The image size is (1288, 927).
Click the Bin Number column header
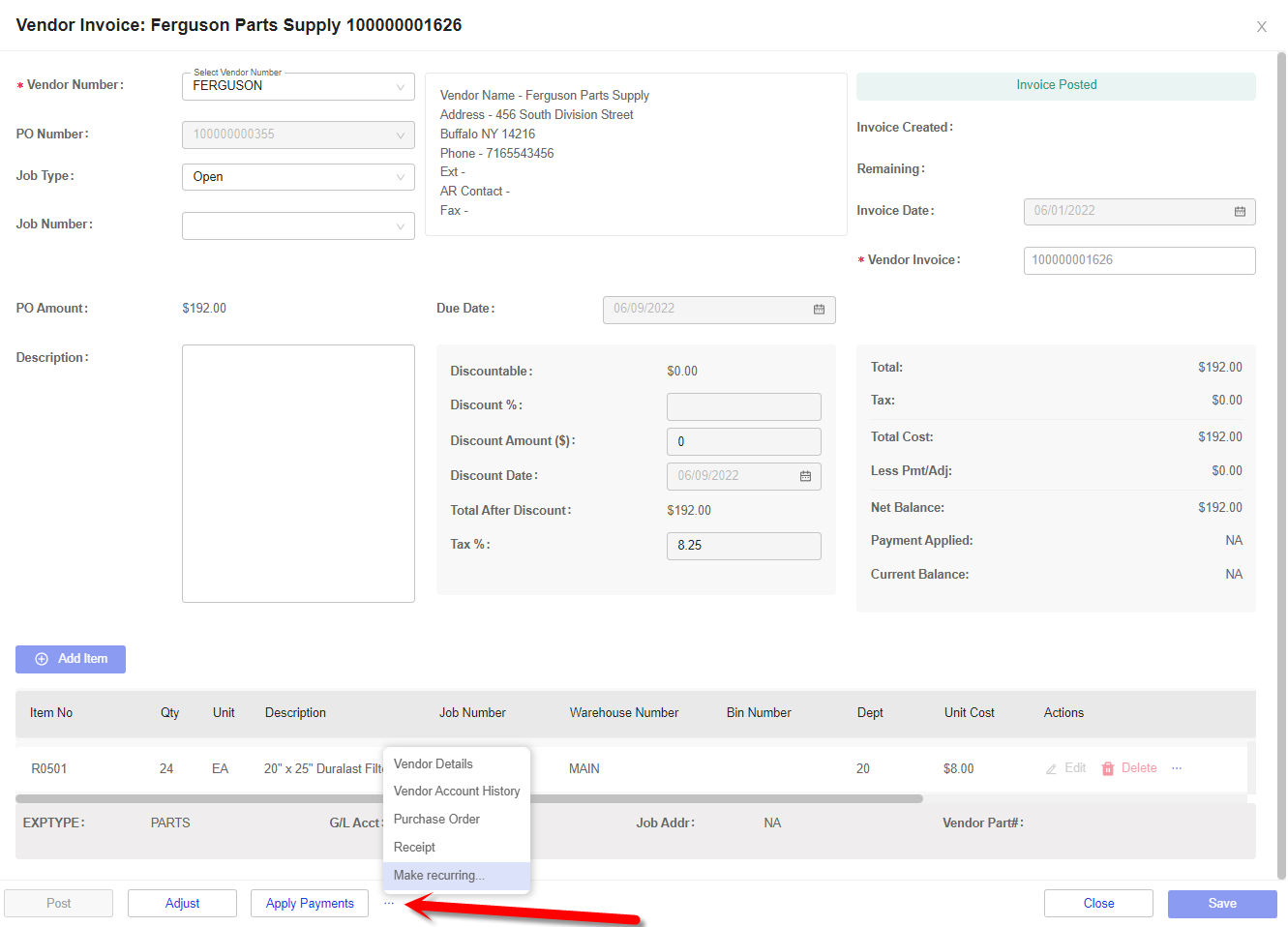point(759,713)
